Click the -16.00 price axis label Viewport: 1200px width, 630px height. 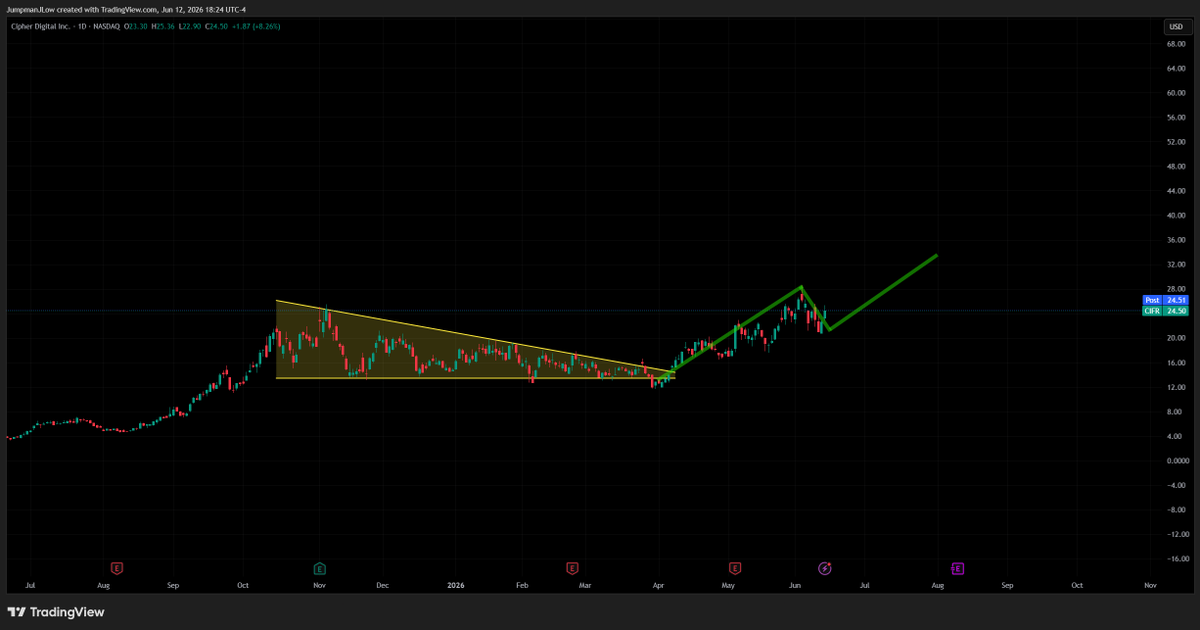(1174, 559)
